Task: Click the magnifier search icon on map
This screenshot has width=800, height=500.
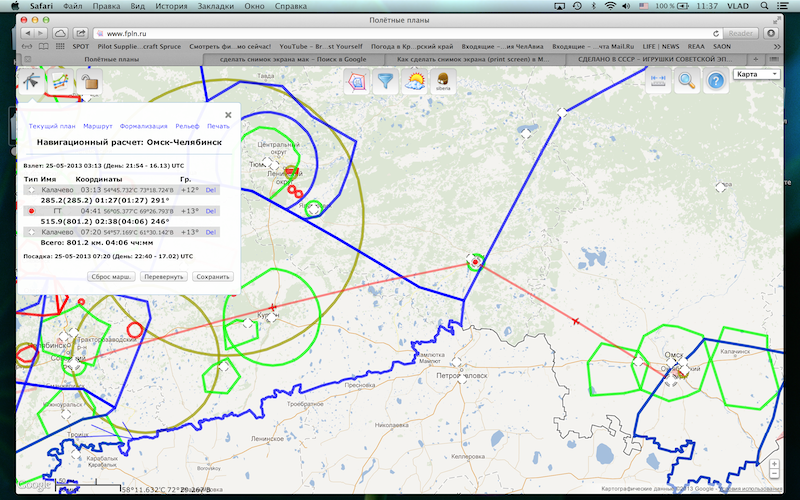Action: 686,82
